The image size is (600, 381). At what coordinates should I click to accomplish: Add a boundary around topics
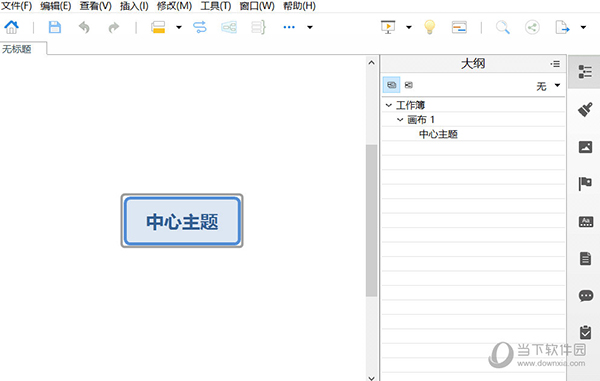click(229, 27)
